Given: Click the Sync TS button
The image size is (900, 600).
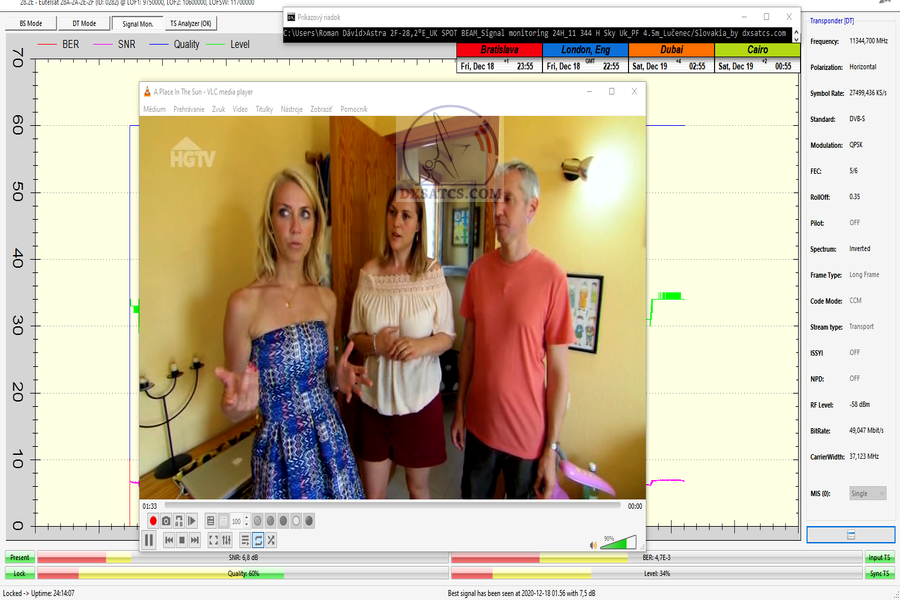Looking at the screenshot, I should click(879, 574).
